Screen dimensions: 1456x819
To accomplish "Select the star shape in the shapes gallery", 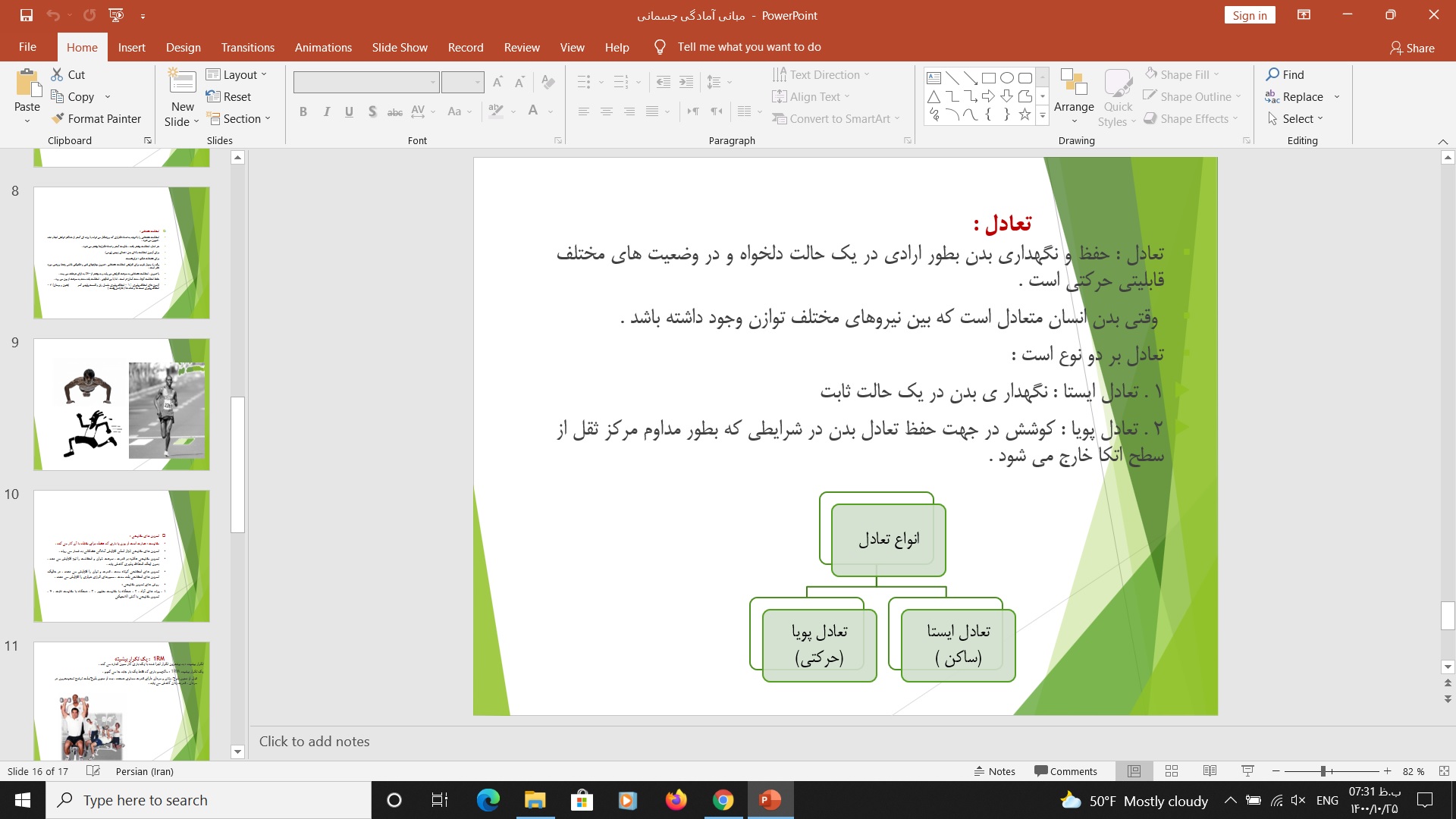I will 1025,115.
